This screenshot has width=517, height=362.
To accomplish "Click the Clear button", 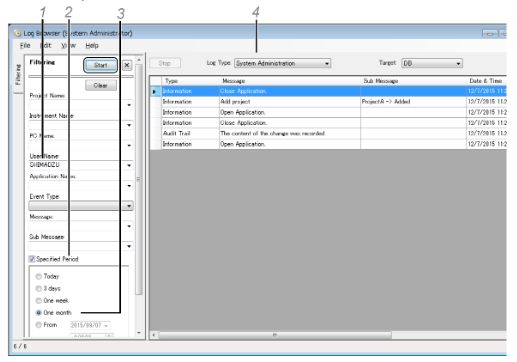I will tap(101, 86).
